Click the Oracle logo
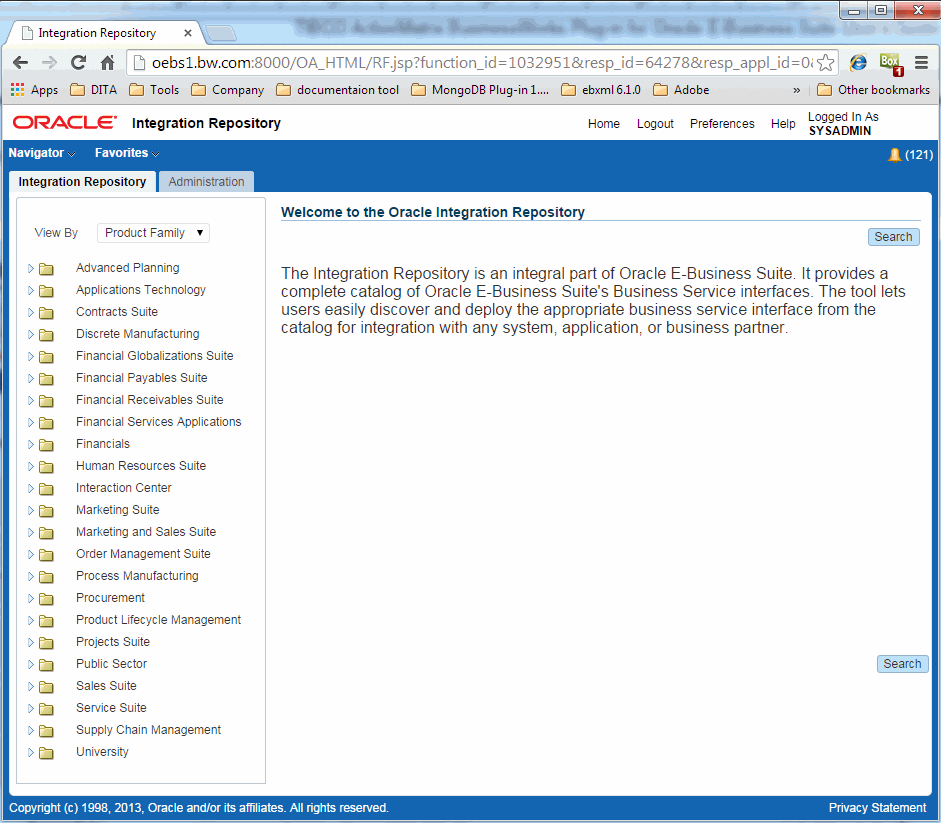Image resolution: width=941 pixels, height=823 pixels. pyautogui.click(x=65, y=122)
